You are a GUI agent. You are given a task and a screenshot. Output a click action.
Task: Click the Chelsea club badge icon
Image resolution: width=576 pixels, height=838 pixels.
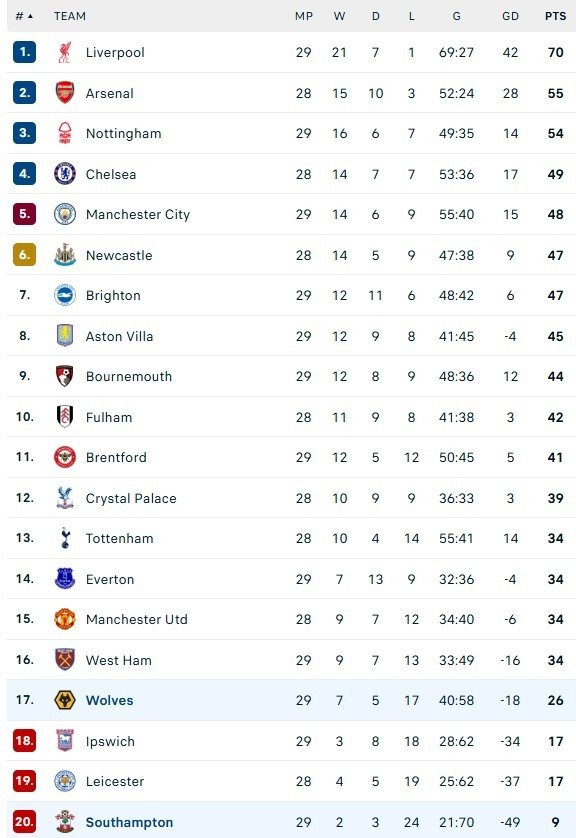pos(65,174)
